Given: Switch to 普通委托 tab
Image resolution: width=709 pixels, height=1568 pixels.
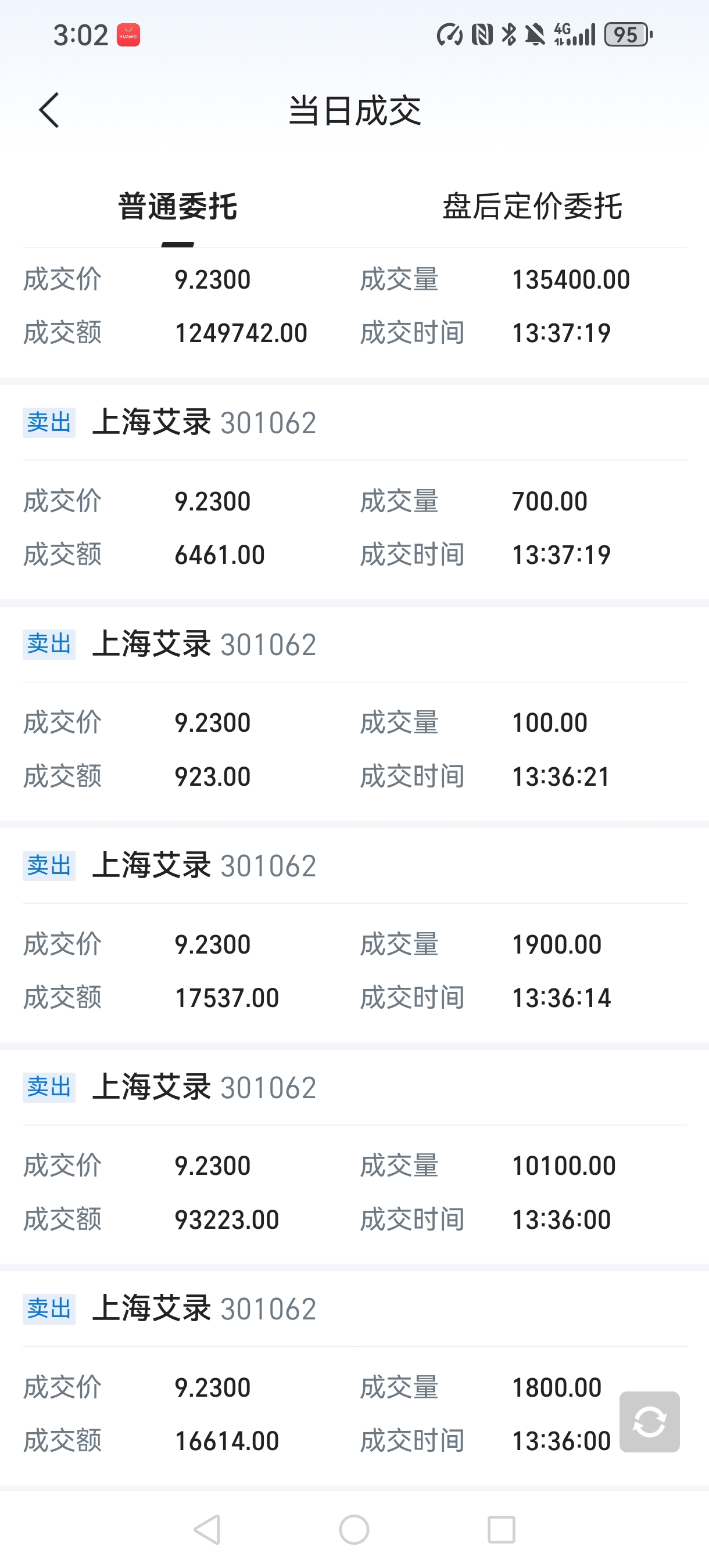Looking at the screenshot, I should pyautogui.click(x=177, y=206).
